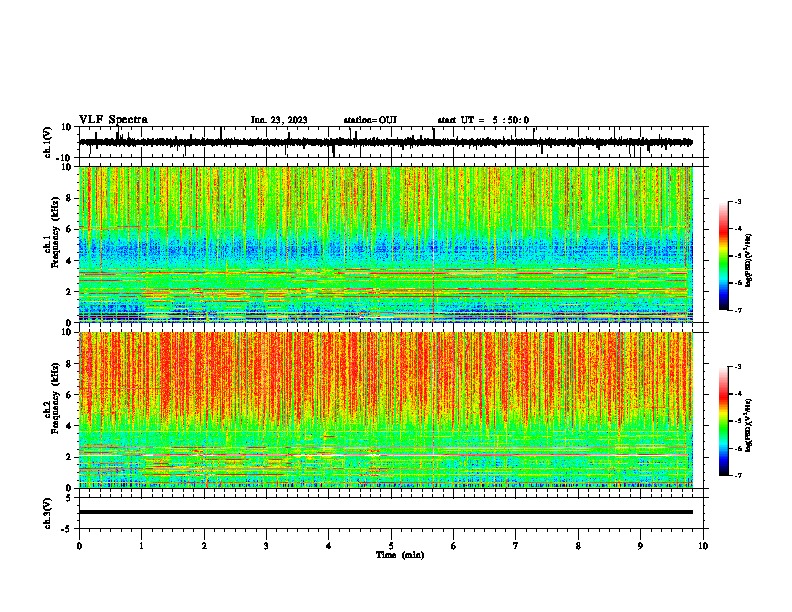Image resolution: width=792 pixels, height=612 pixels.
Task: Click the "8" kHz tick of ch.1 spectrogram
Action: [x=69, y=198]
